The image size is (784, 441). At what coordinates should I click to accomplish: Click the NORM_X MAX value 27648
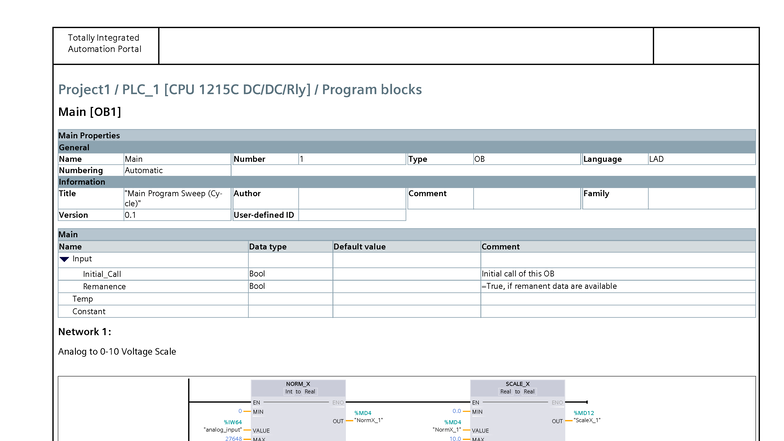[x=234, y=438]
